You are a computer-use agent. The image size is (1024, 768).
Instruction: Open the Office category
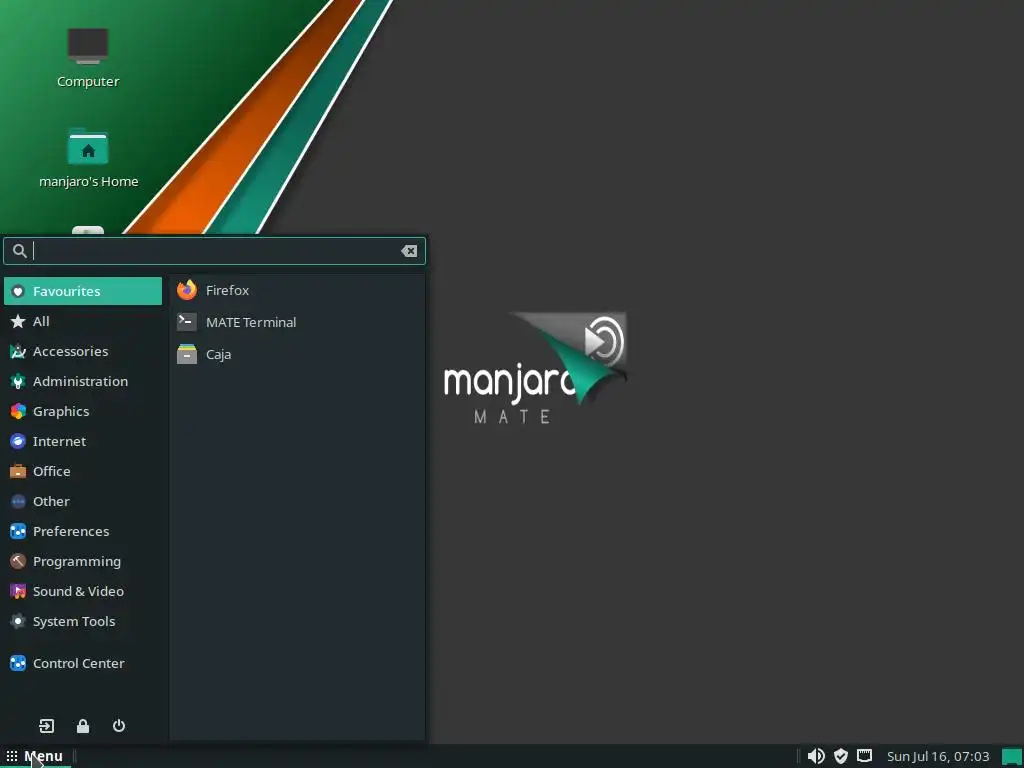(x=83, y=472)
